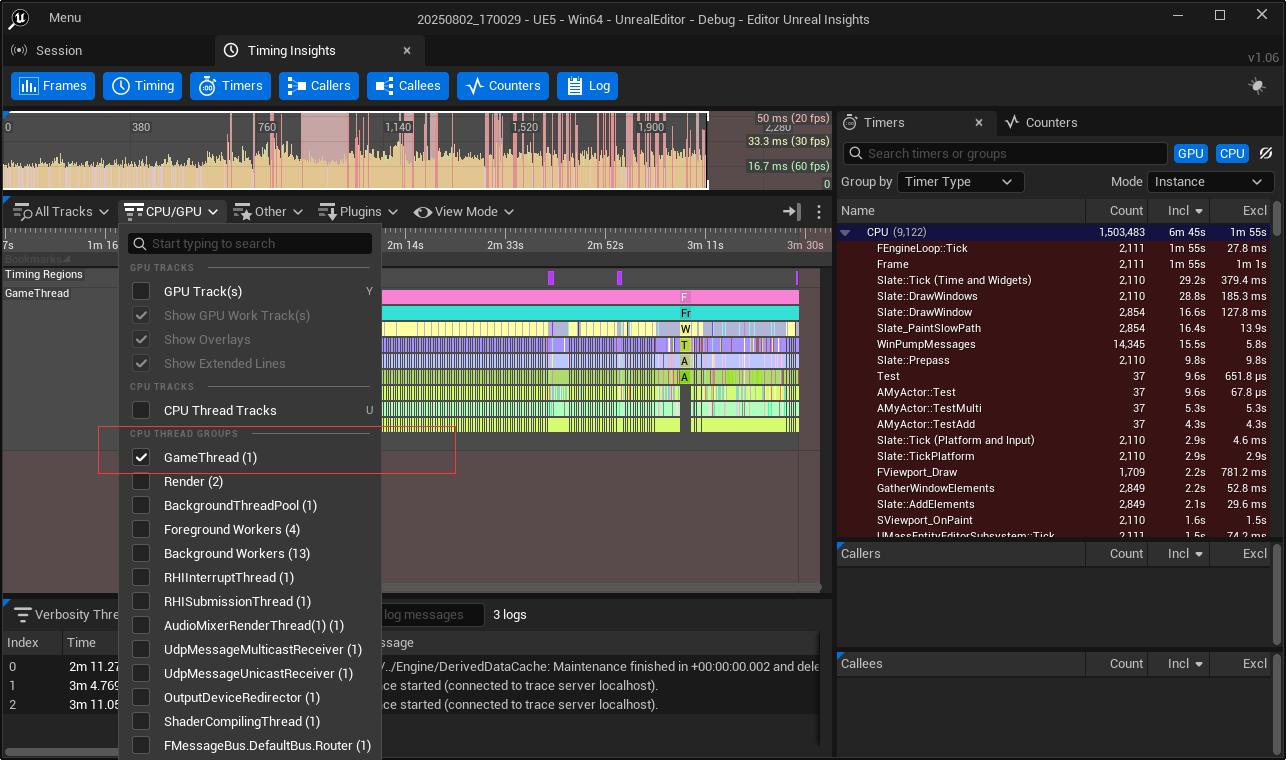Sort timers by Name column

(x=961, y=211)
